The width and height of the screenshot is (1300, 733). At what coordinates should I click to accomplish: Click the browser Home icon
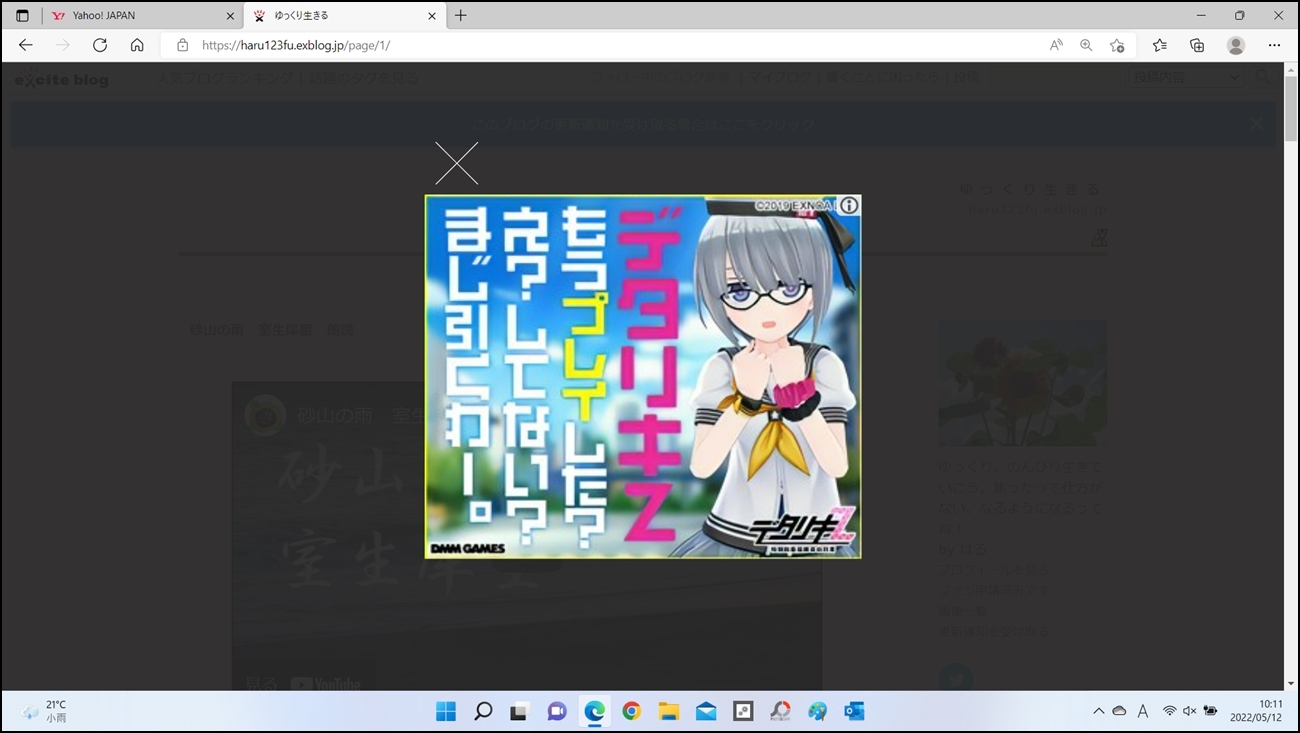click(137, 45)
